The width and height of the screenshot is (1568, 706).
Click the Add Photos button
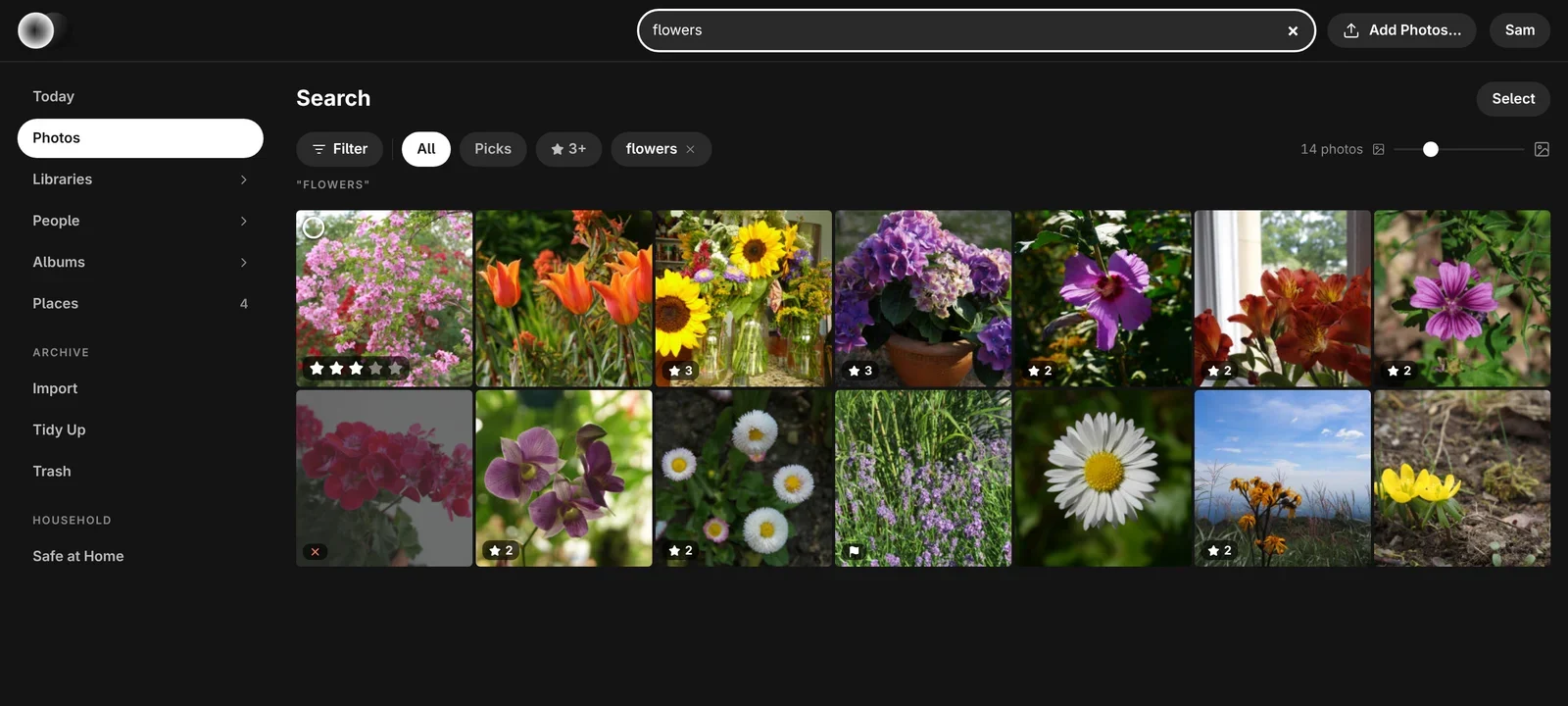[1401, 30]
